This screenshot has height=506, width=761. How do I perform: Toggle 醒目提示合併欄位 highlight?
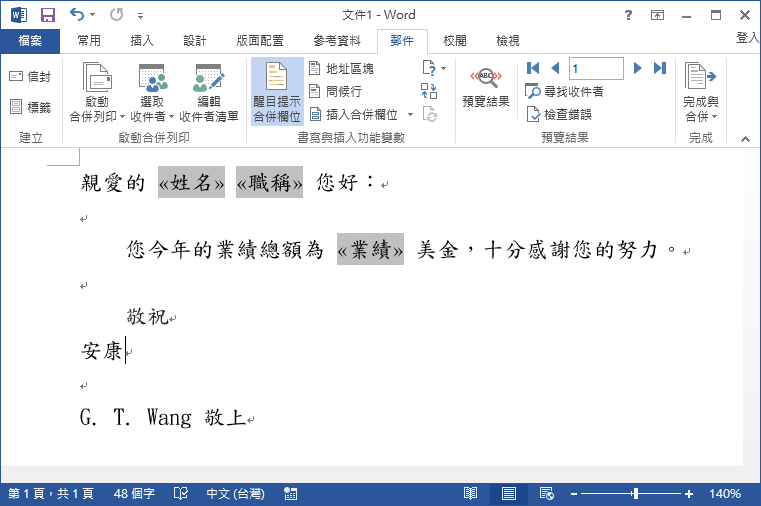click(x=277, y=92)
